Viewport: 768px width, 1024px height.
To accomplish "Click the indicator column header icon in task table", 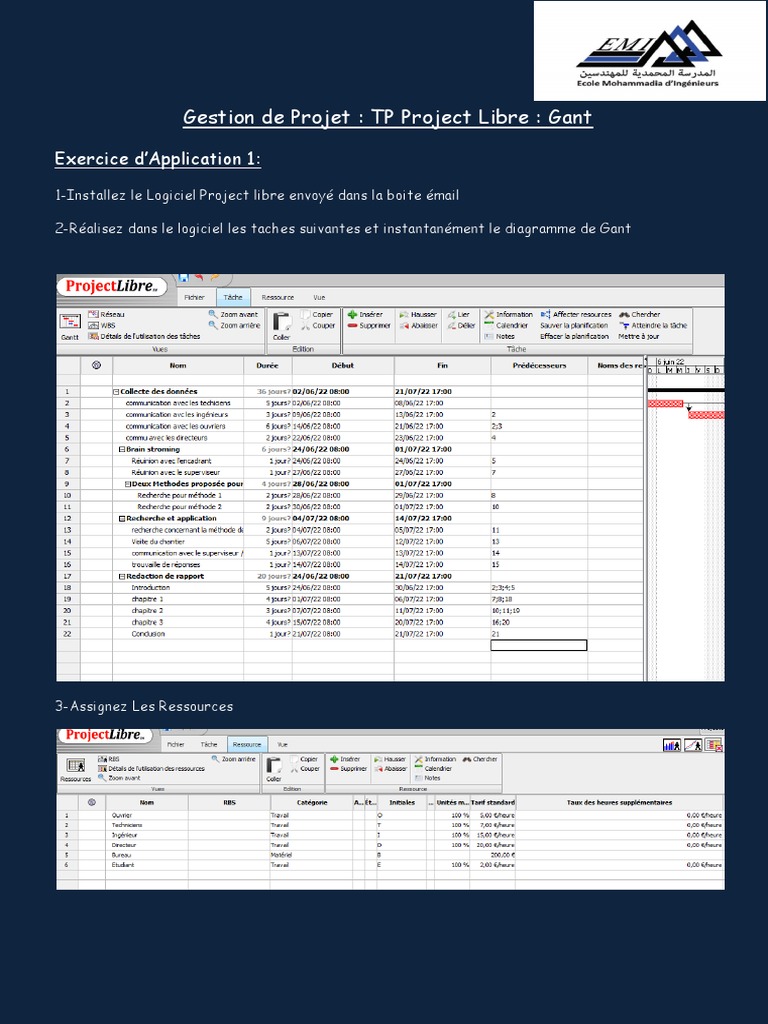I will (x=97, y=365).
